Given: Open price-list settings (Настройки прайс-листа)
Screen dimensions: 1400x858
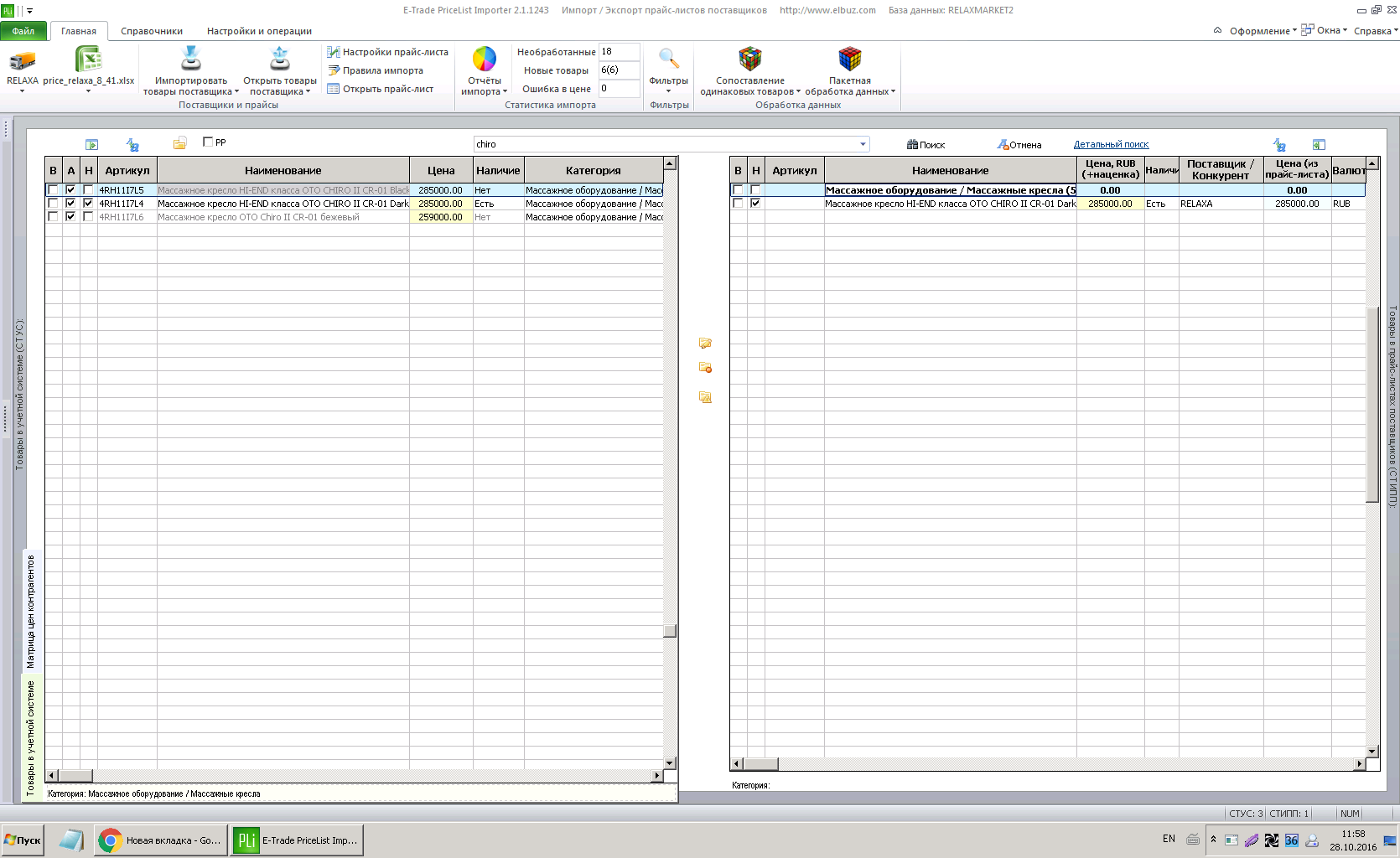Looking at the screenshot, I should click(x=387, y=52).
